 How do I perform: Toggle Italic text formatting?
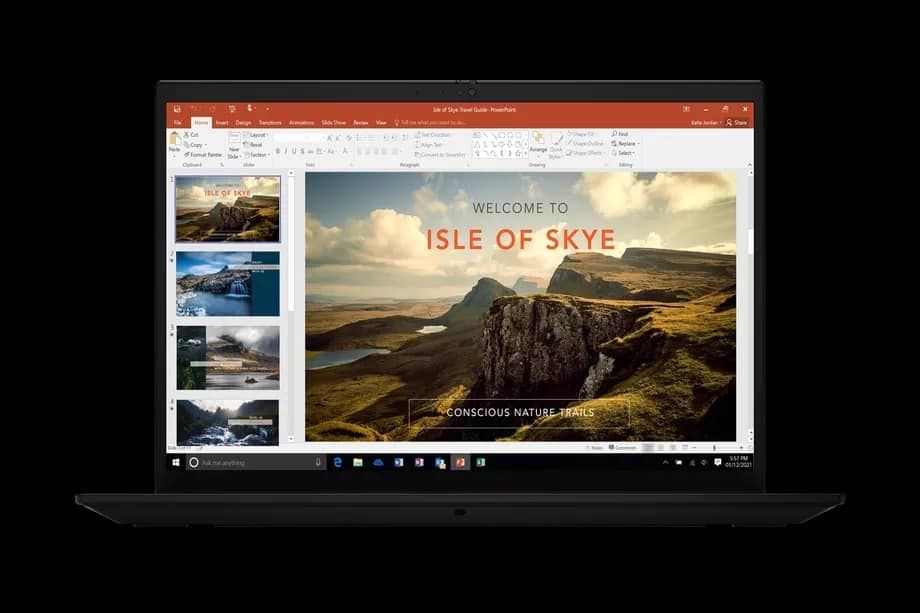(x=287, y=152)
